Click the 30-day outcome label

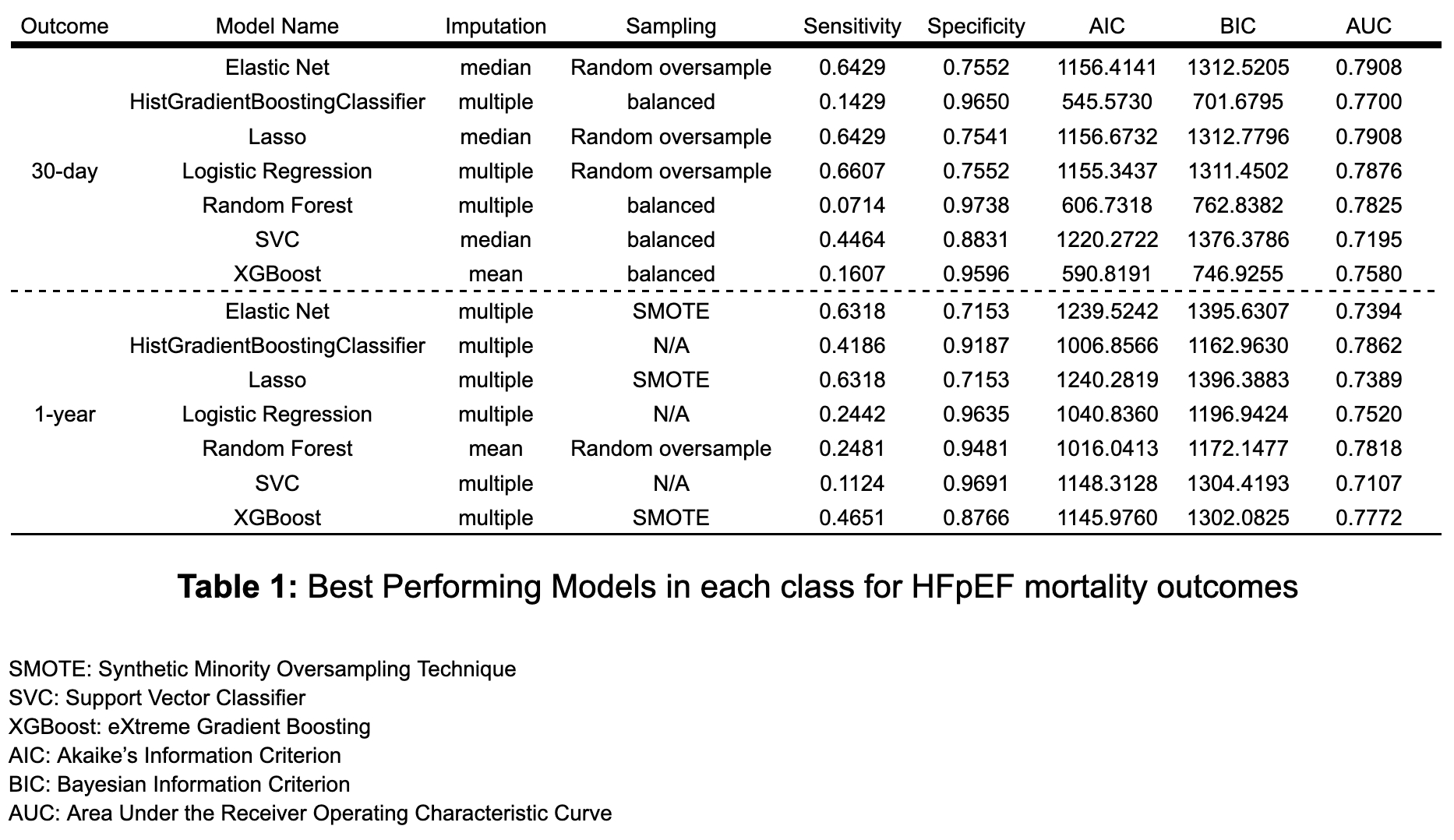click(65, 171)
